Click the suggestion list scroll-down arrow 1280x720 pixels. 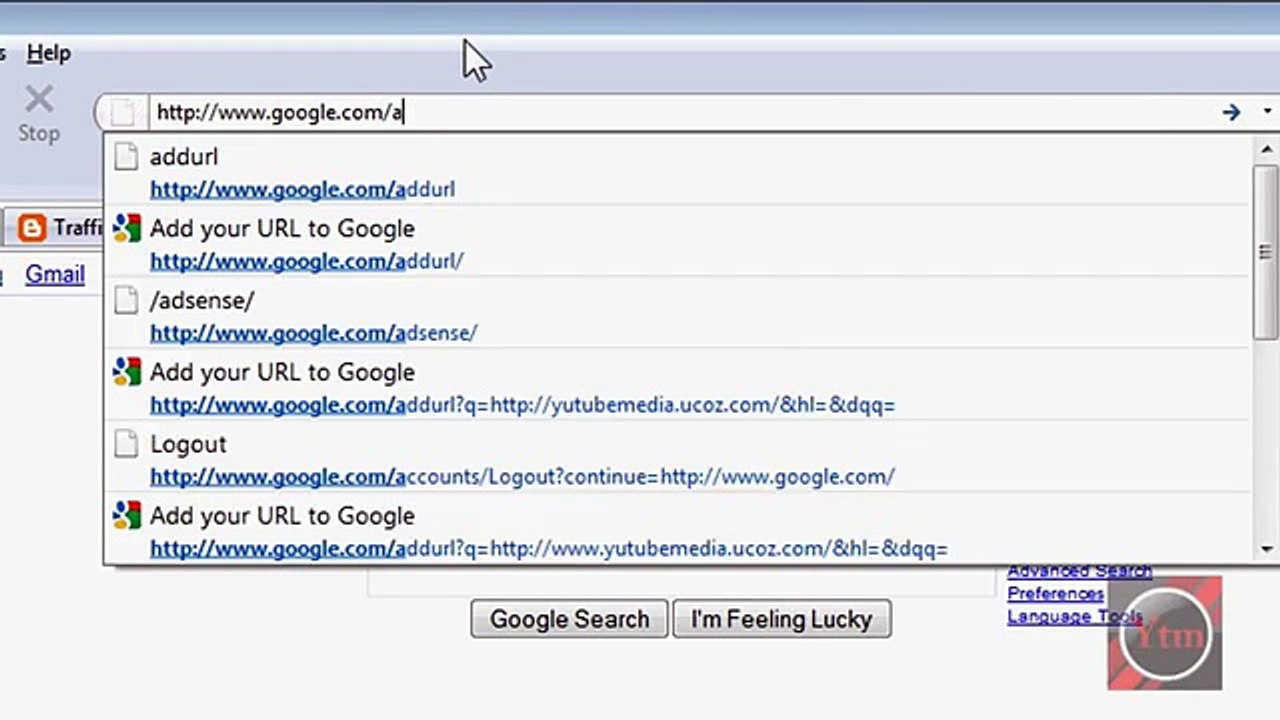click(x=1267, y=549)
